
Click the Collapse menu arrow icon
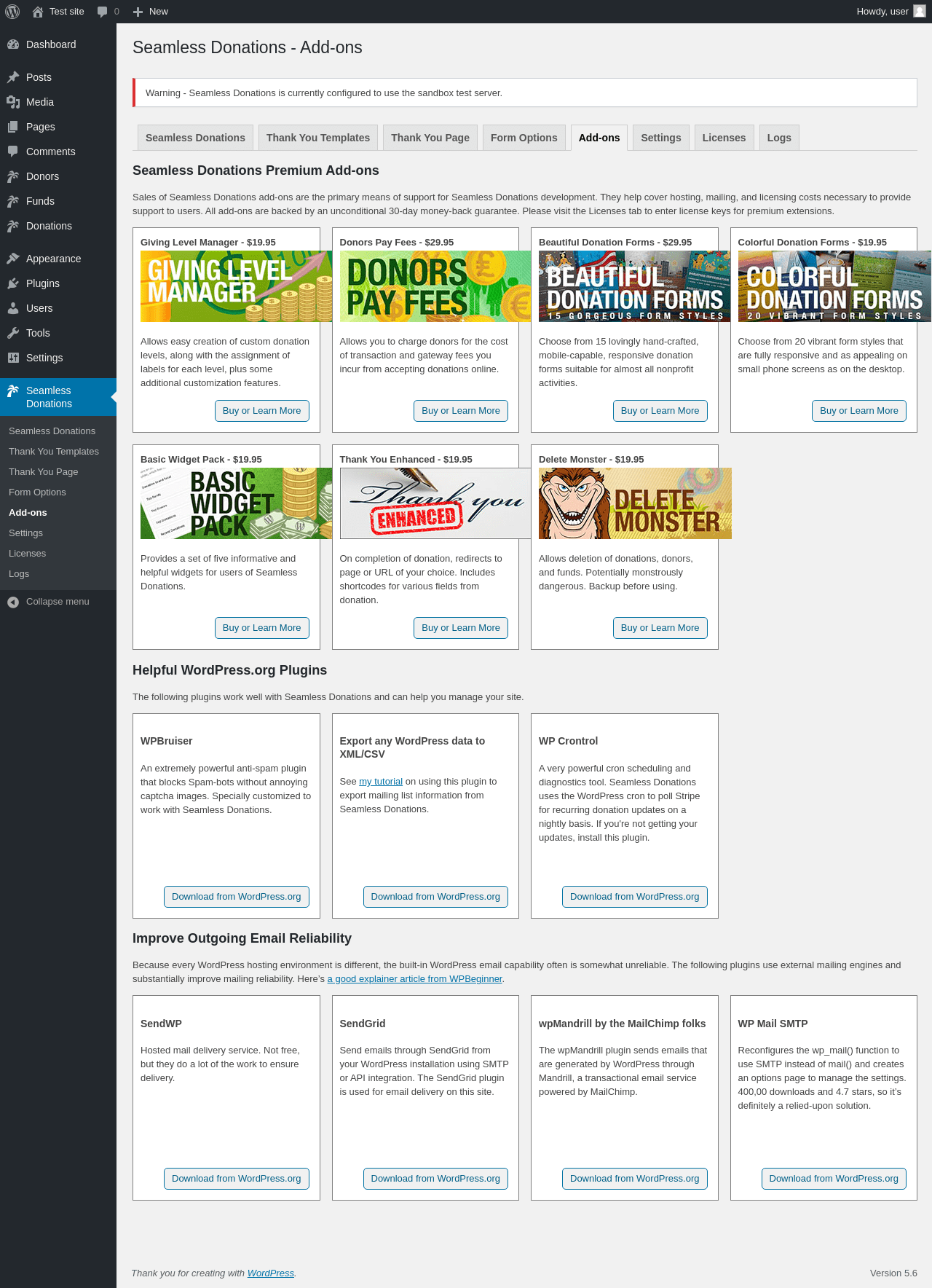[13, 602]
